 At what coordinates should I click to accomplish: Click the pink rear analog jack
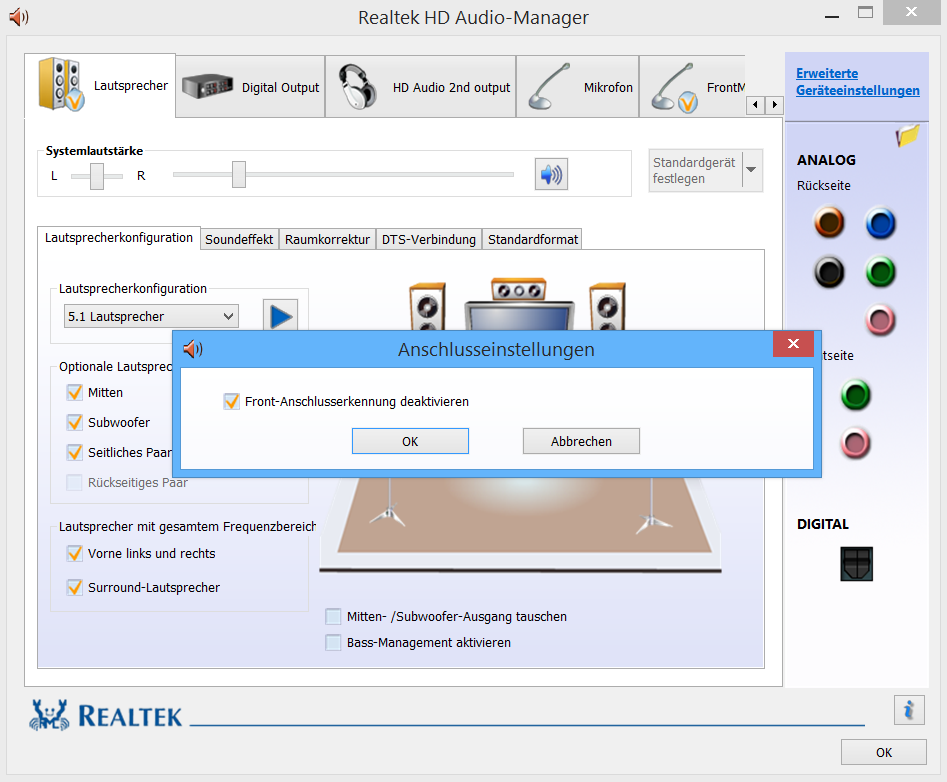881,320
